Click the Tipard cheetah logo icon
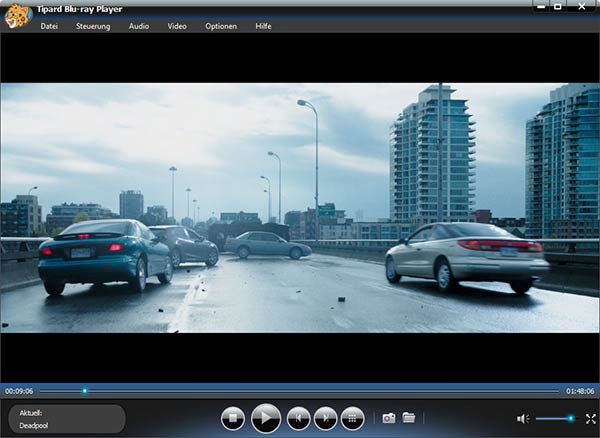This screenshot has width=600, height=438. coord(18,16)
